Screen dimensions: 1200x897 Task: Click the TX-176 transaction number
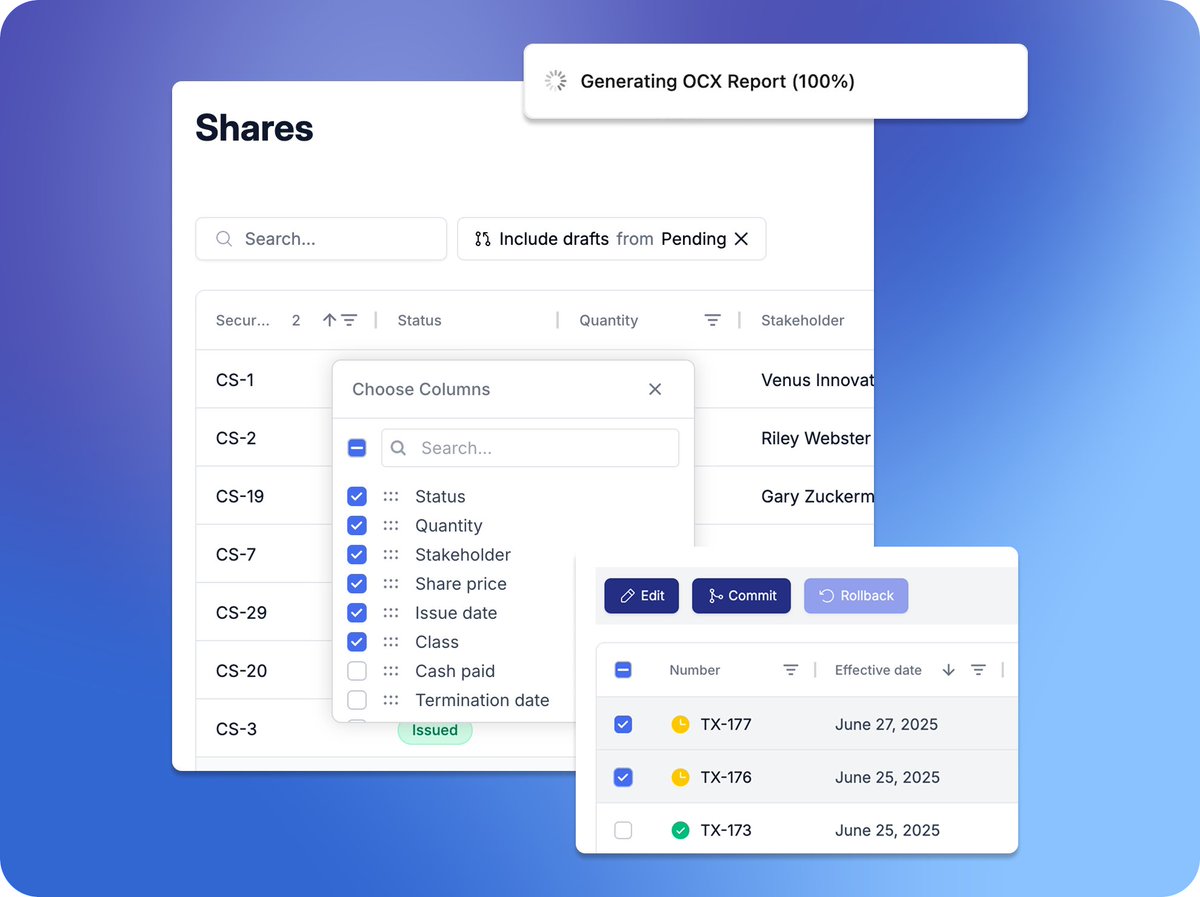726,777
